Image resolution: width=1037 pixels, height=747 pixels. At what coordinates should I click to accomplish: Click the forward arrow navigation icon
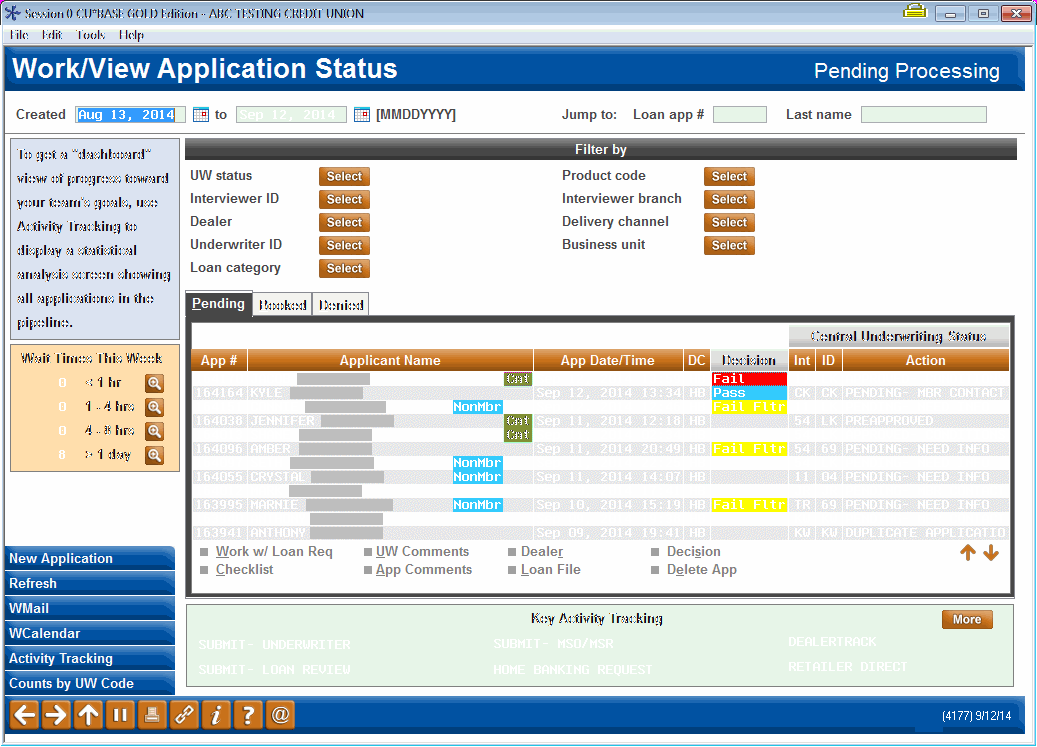(55, 714)
